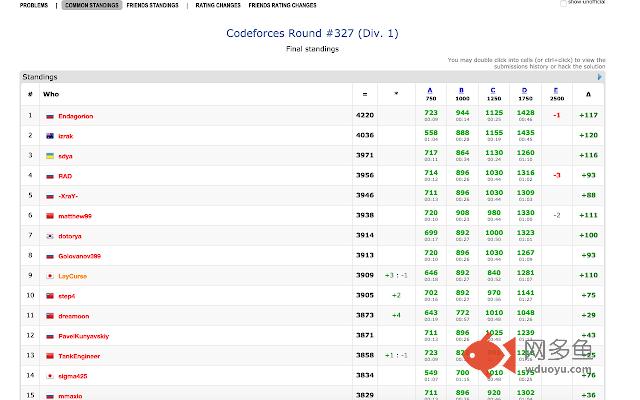Screen dimensions: 640x400
Task: Open RAD's profile link
Action: coord(65,176)
